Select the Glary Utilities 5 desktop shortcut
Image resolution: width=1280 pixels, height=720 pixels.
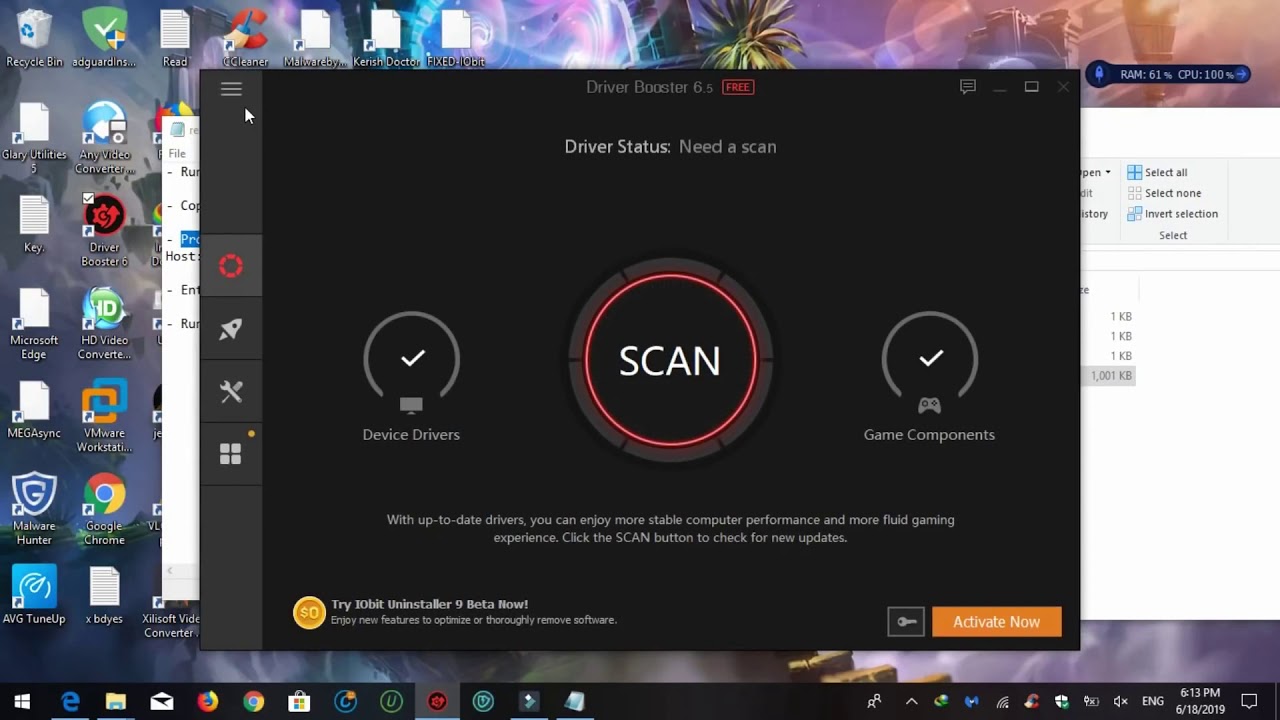(x=34, y=138)
